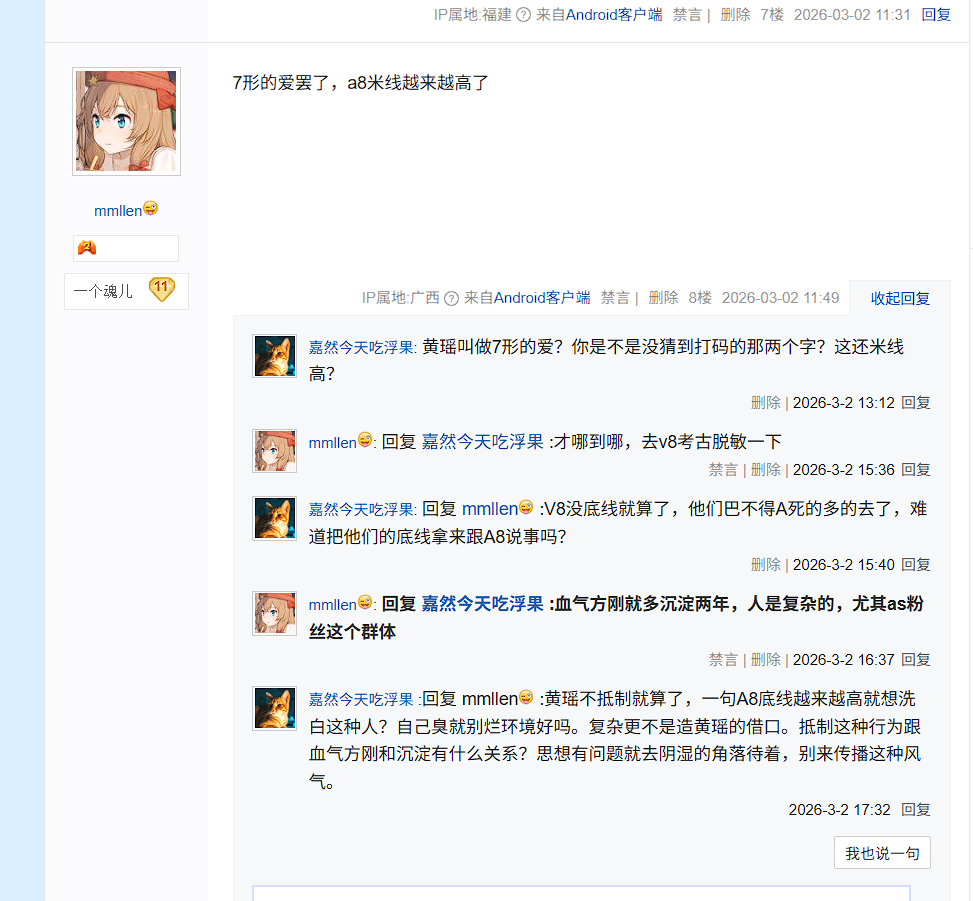Screen dimensions: 973x901
Task: Click mmllen's avatar beside the 16:37 reply
Action: (274, 613)
